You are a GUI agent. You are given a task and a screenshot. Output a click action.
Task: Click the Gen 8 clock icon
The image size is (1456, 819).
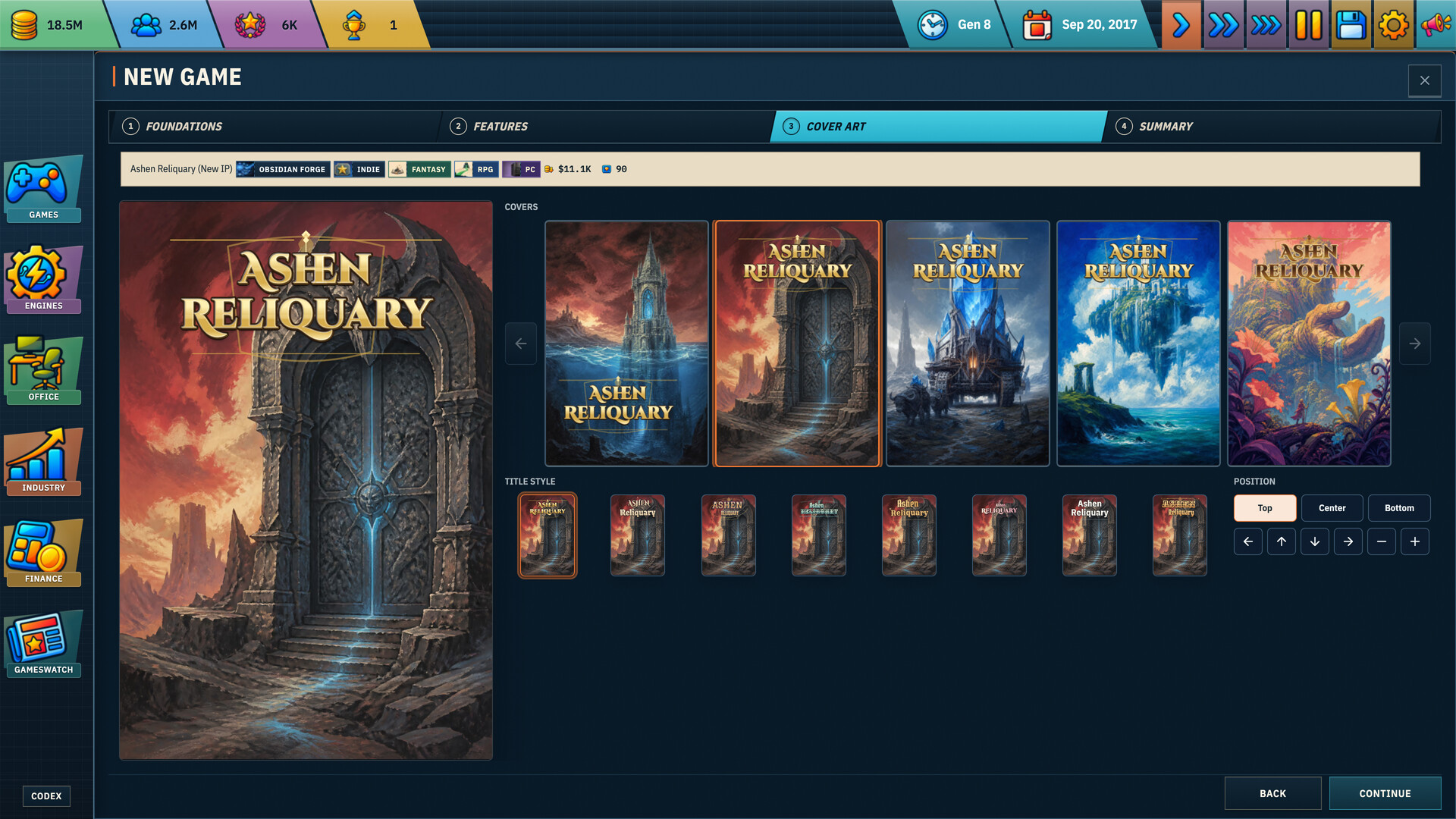pos(932,24)
